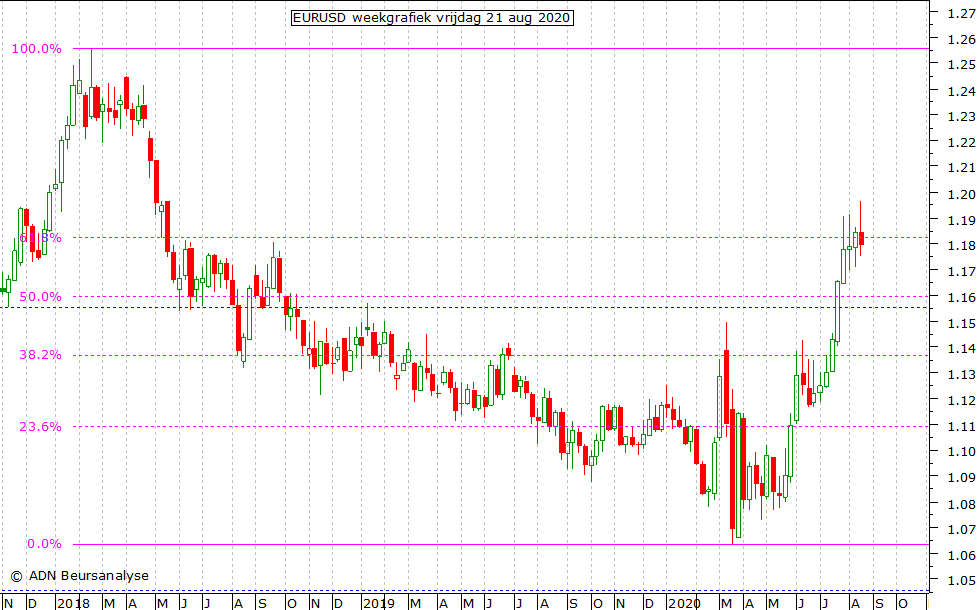The width and height of the screenshot is (980, 610).
Task: Click the chart title 'EURUSD weekgrafiek vrijdag 21 aug 2020'
Action: pos(432,18)
